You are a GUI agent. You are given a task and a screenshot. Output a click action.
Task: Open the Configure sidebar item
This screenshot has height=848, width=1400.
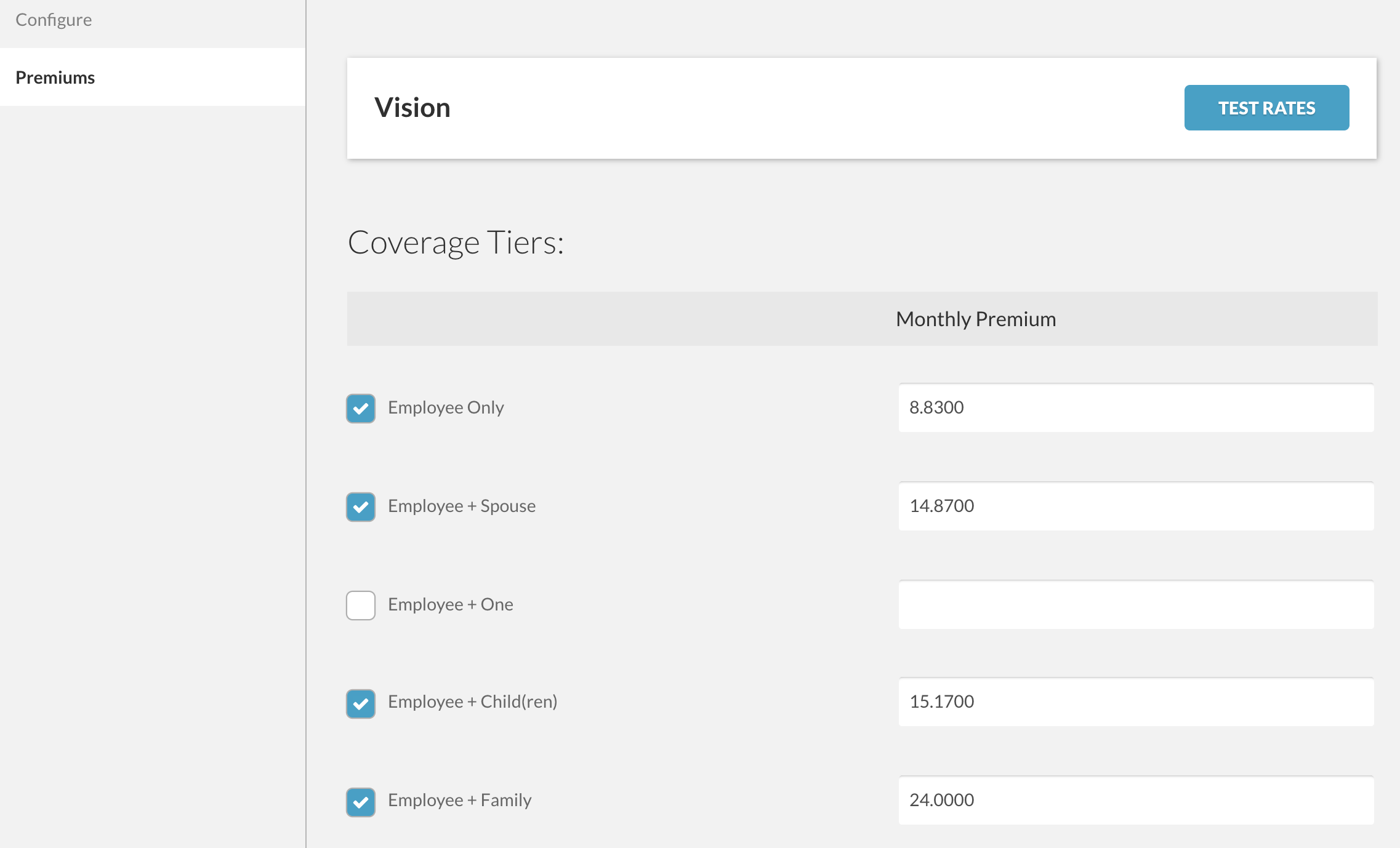tap(54, 20)
